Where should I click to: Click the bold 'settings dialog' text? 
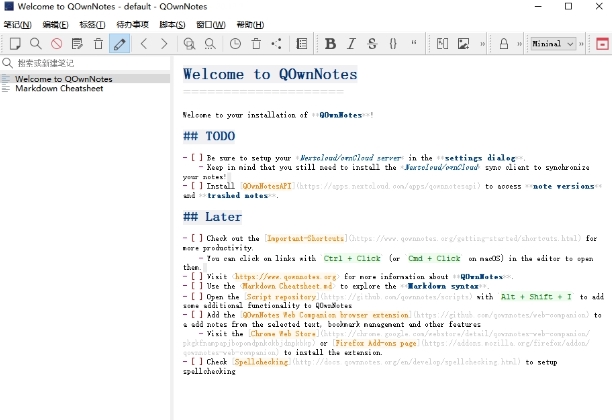480,158
